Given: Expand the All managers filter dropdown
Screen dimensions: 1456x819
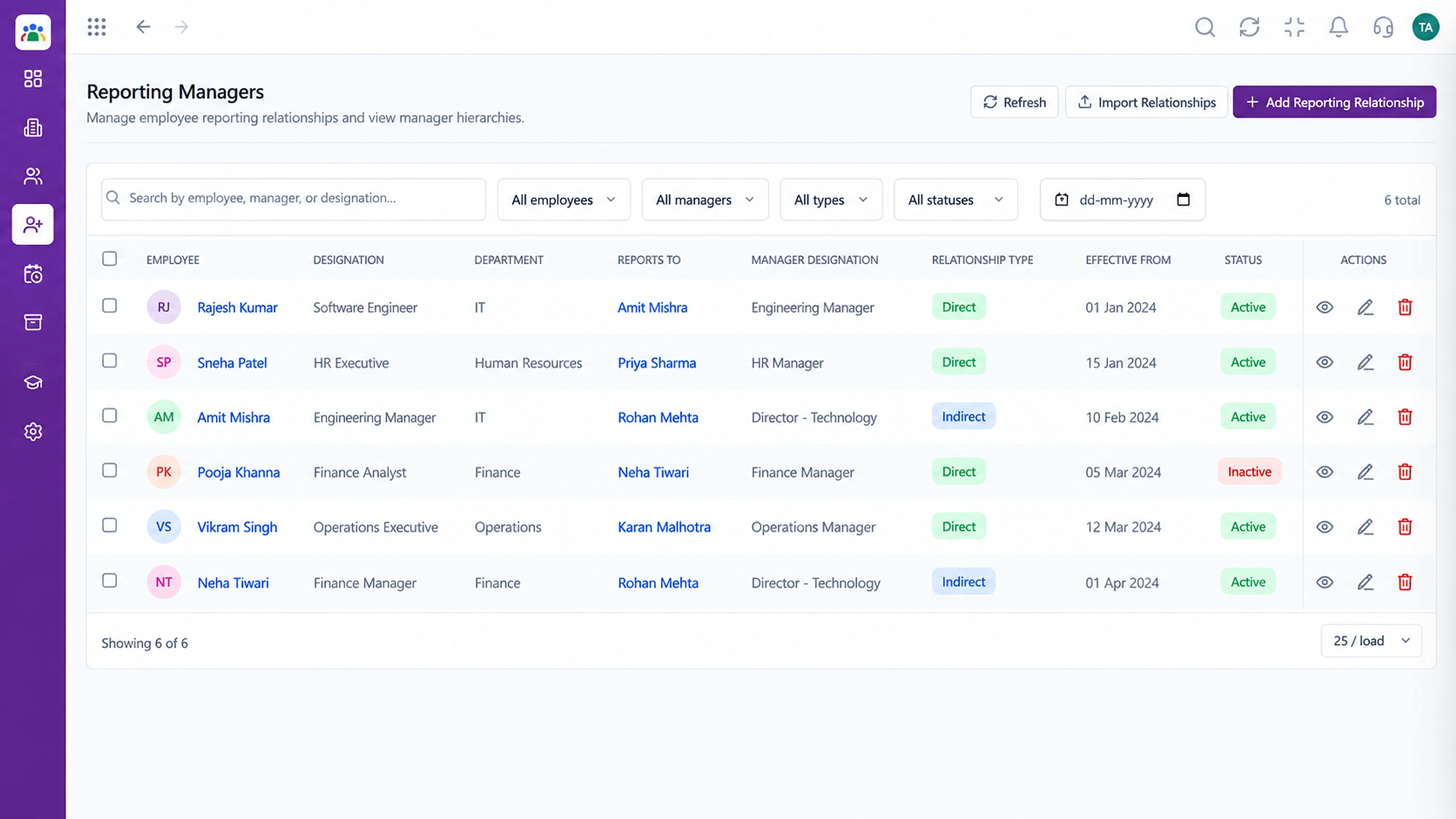Looking at the screenshot, I should tap(705, 199).
